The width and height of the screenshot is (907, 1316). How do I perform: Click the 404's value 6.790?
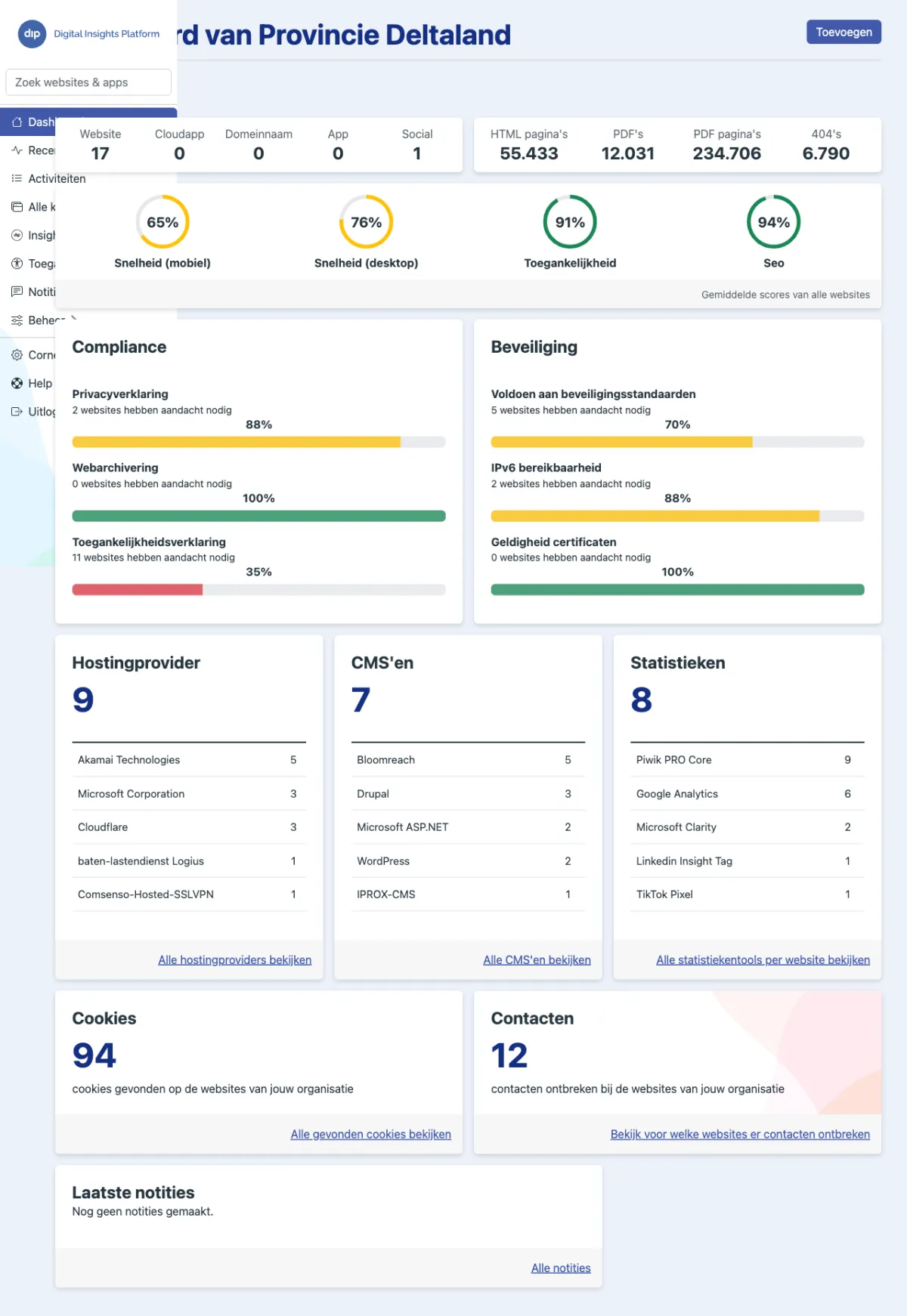pyautogui.click(x=826, y=153)
